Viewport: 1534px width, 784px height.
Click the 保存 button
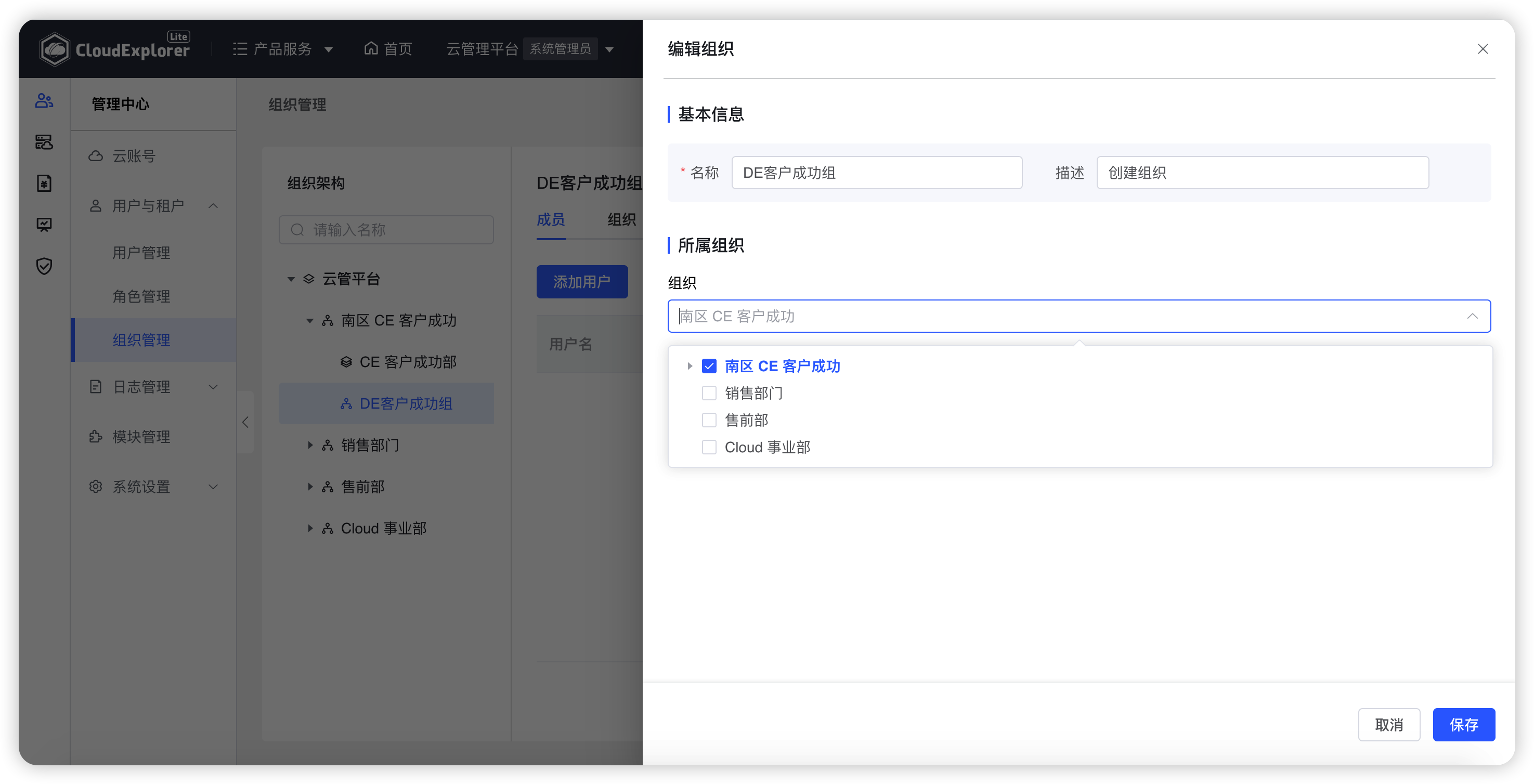tap(1463, 724)
